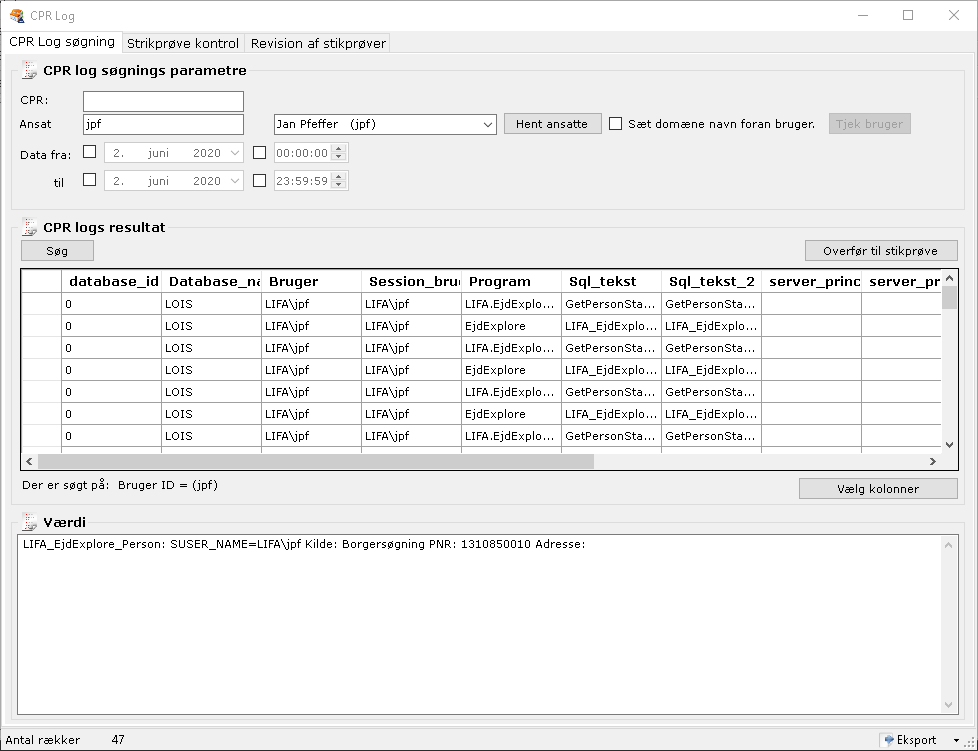Click the Eksport icon in status bar
The height and width of the screenshot is (751, 978).
click(x=887, y=740)
